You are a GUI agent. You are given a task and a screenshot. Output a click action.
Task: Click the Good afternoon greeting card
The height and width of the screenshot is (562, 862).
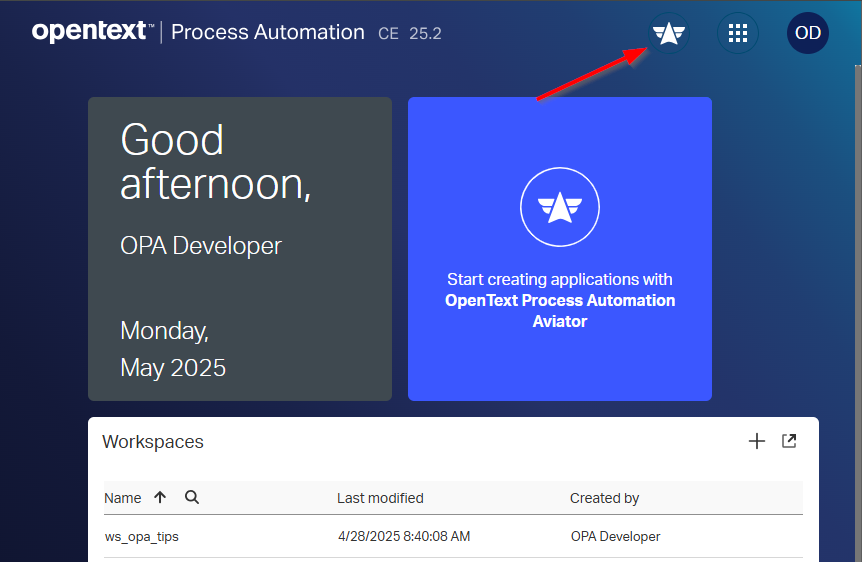point(239,249)
